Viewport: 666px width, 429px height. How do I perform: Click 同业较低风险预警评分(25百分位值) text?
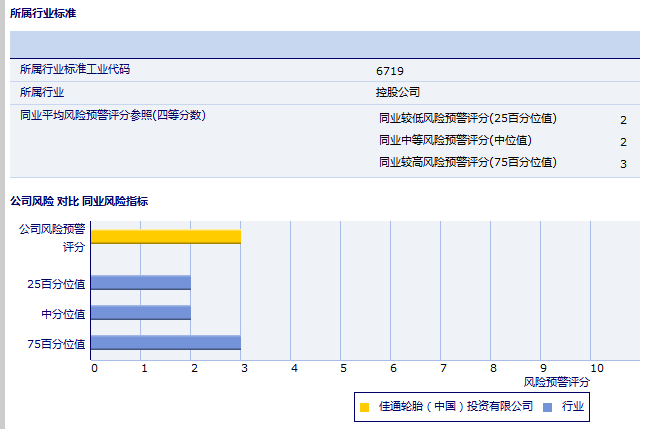[468, 119]
